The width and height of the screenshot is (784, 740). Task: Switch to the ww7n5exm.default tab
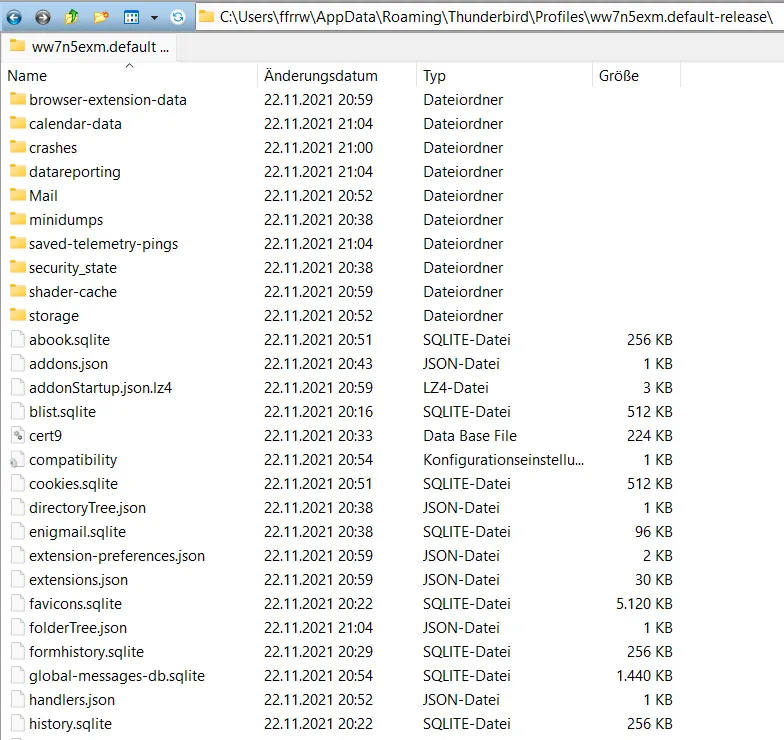(x=90, y=46)
